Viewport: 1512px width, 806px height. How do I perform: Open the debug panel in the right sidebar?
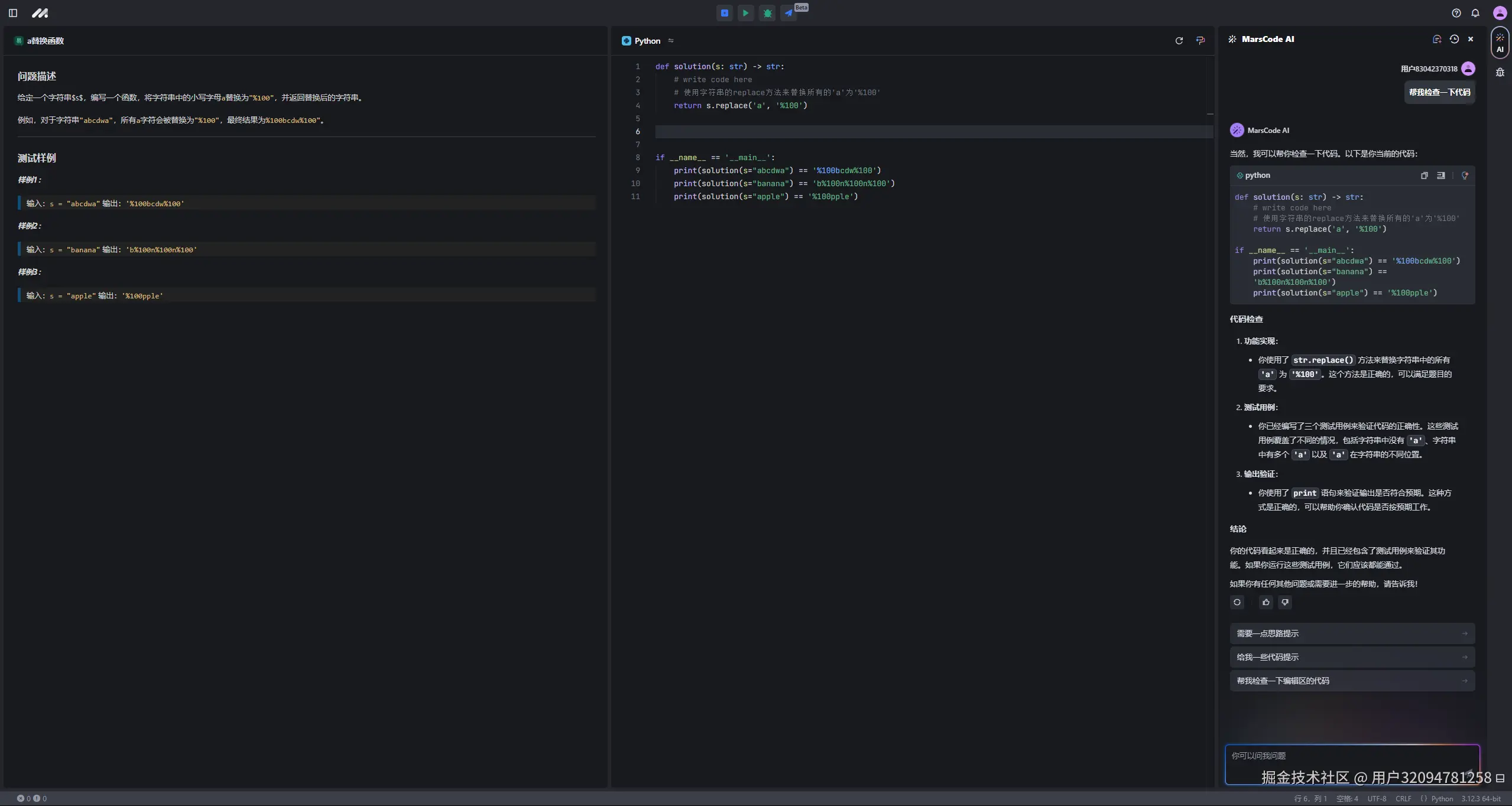pos(1500,72)
